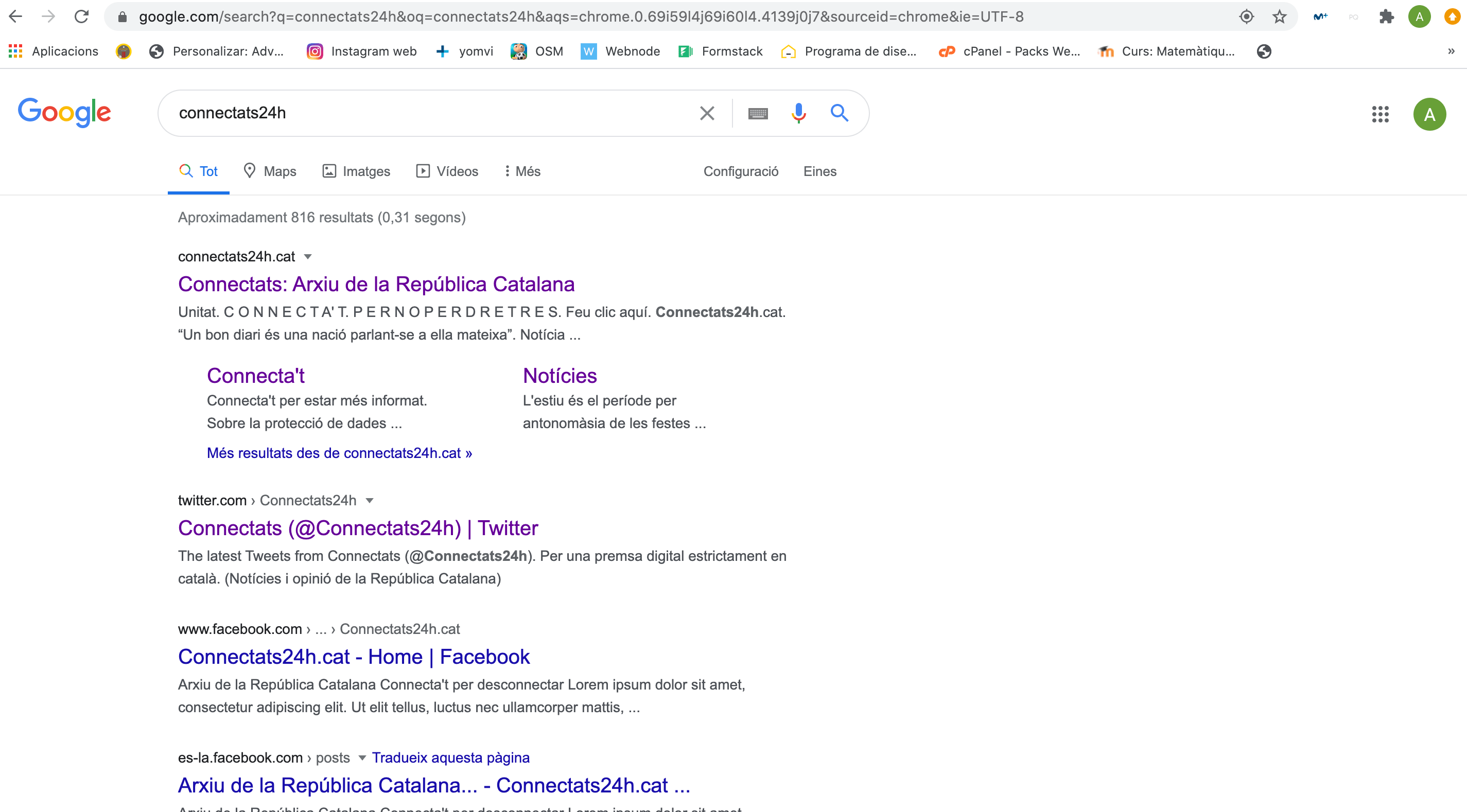Open the last globe bookmark icon
Viewport: 1467px width, 812px height.
1264,51
